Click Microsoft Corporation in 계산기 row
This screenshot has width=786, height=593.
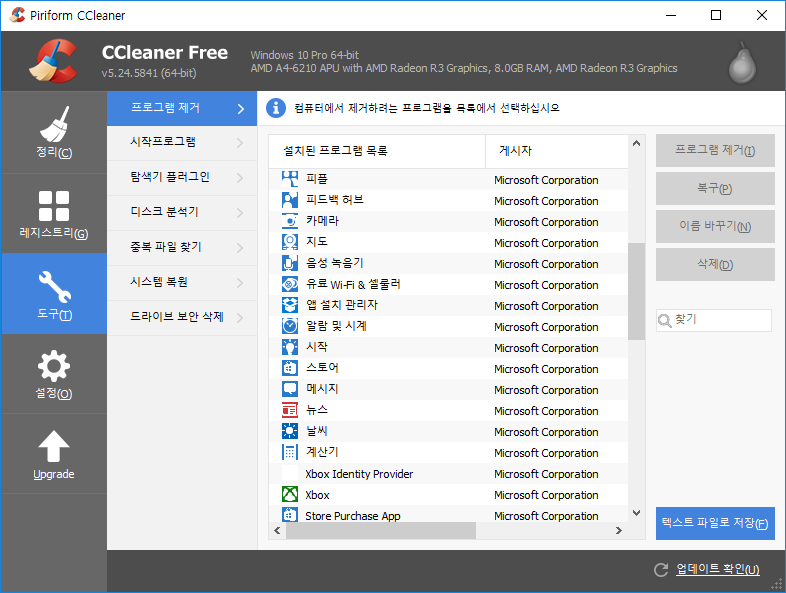click(546, 453)
